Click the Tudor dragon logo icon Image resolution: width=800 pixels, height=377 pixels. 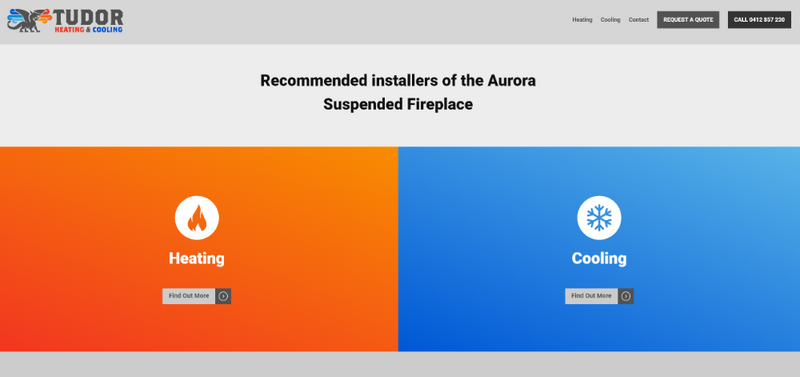click(29, 20)
